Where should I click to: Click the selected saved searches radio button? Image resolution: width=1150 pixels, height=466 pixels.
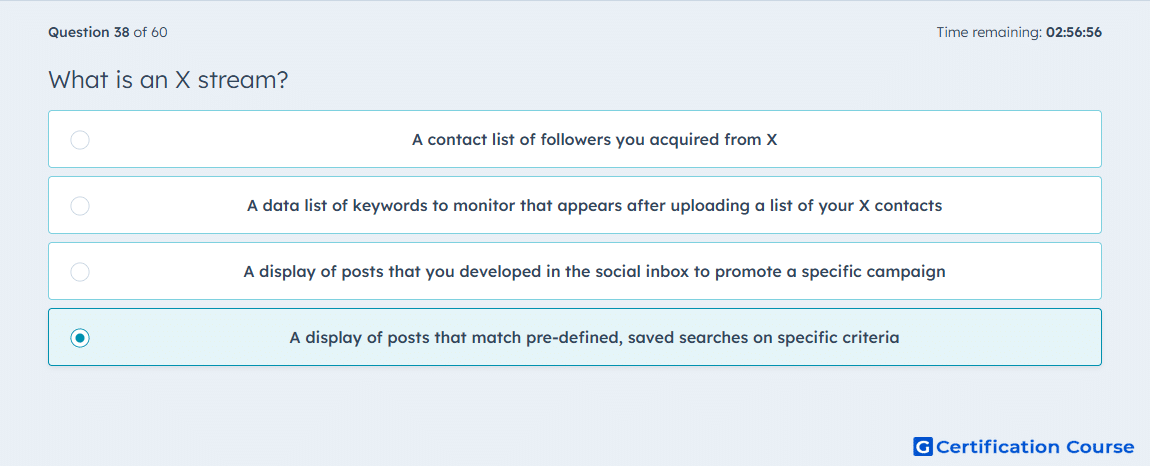tap(80, 338)
